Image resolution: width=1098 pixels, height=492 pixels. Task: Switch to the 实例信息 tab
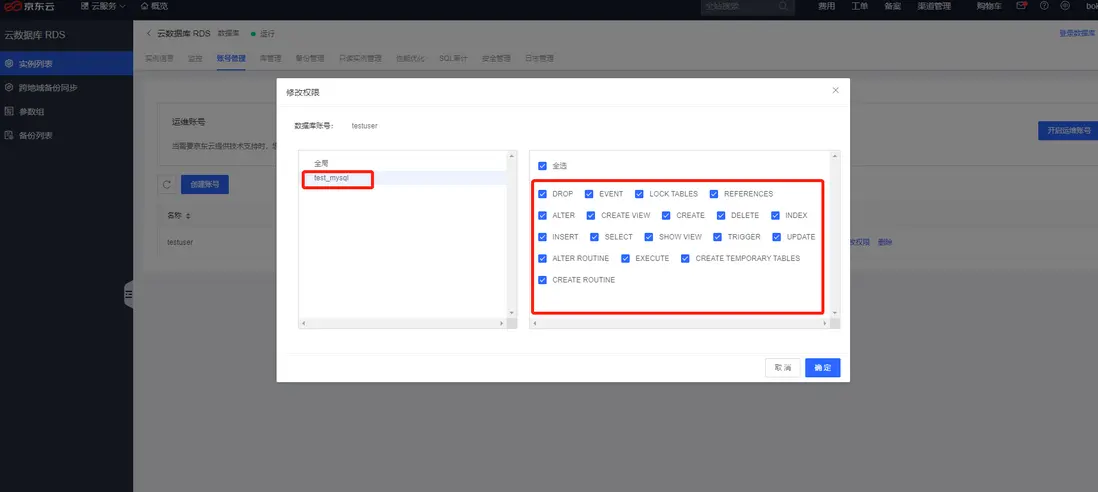[x=160, y=59]
